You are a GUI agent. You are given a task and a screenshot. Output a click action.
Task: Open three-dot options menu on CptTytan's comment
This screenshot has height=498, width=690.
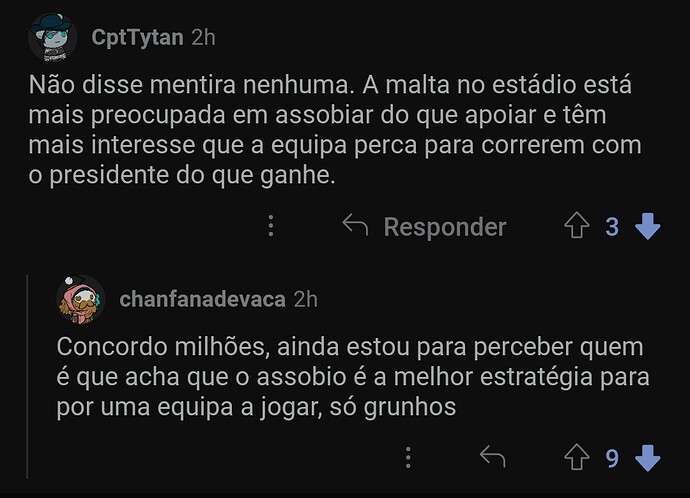(x=270, y=227)
